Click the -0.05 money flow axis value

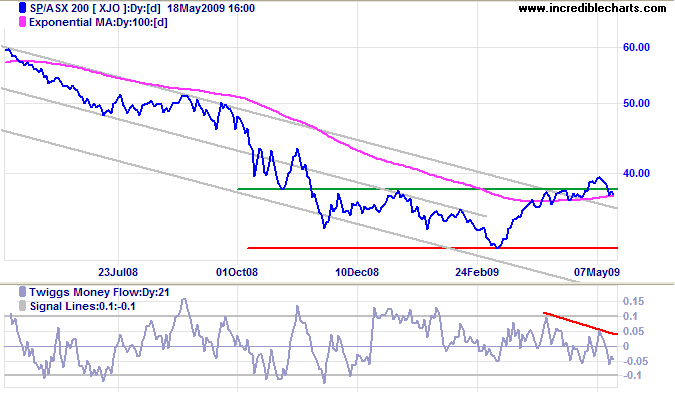point(635,361)
